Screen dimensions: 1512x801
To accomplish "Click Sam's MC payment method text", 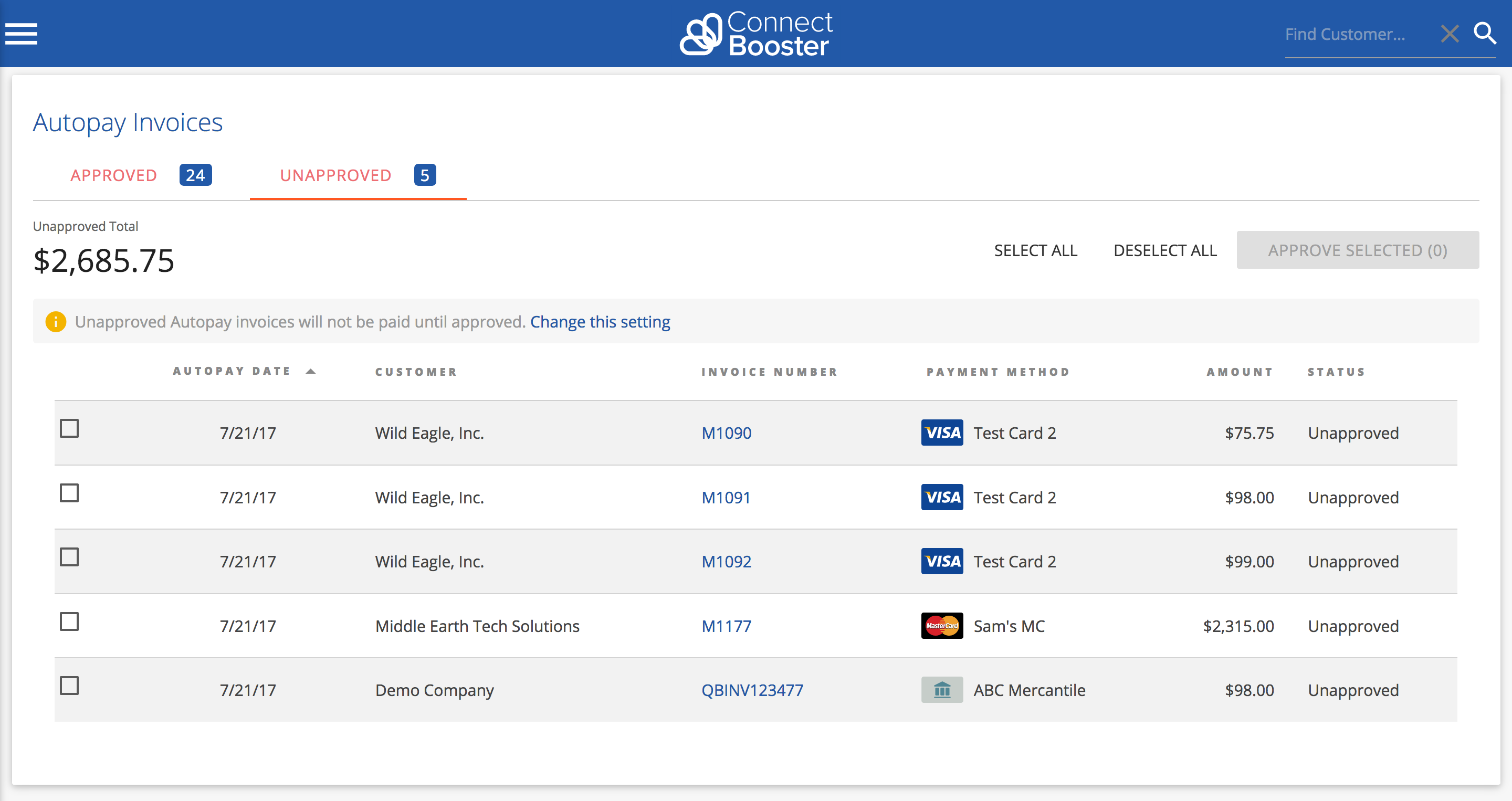I will point(1009,626).
